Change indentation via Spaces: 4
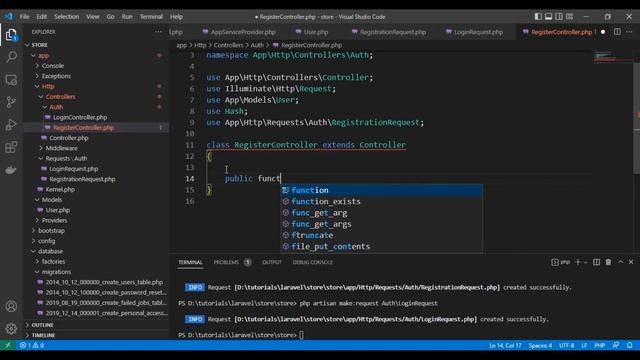The width and height of the screenshot is (640, 360). [540, 345]
